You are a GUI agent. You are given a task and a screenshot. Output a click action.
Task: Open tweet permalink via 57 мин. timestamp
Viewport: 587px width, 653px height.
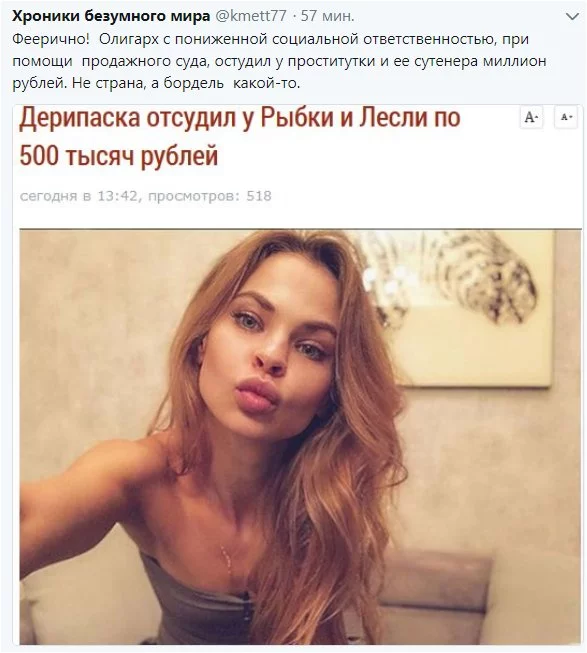[327, 16]
